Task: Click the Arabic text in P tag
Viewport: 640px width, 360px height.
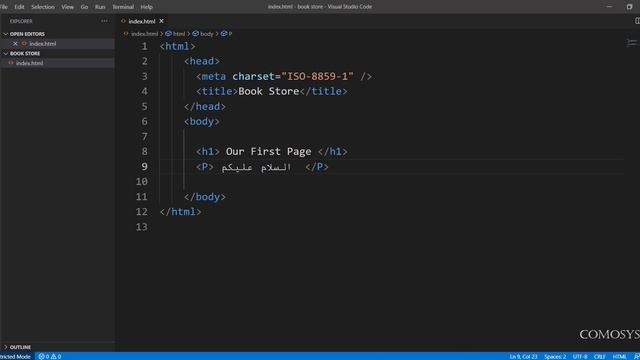Action: point(256,167)
